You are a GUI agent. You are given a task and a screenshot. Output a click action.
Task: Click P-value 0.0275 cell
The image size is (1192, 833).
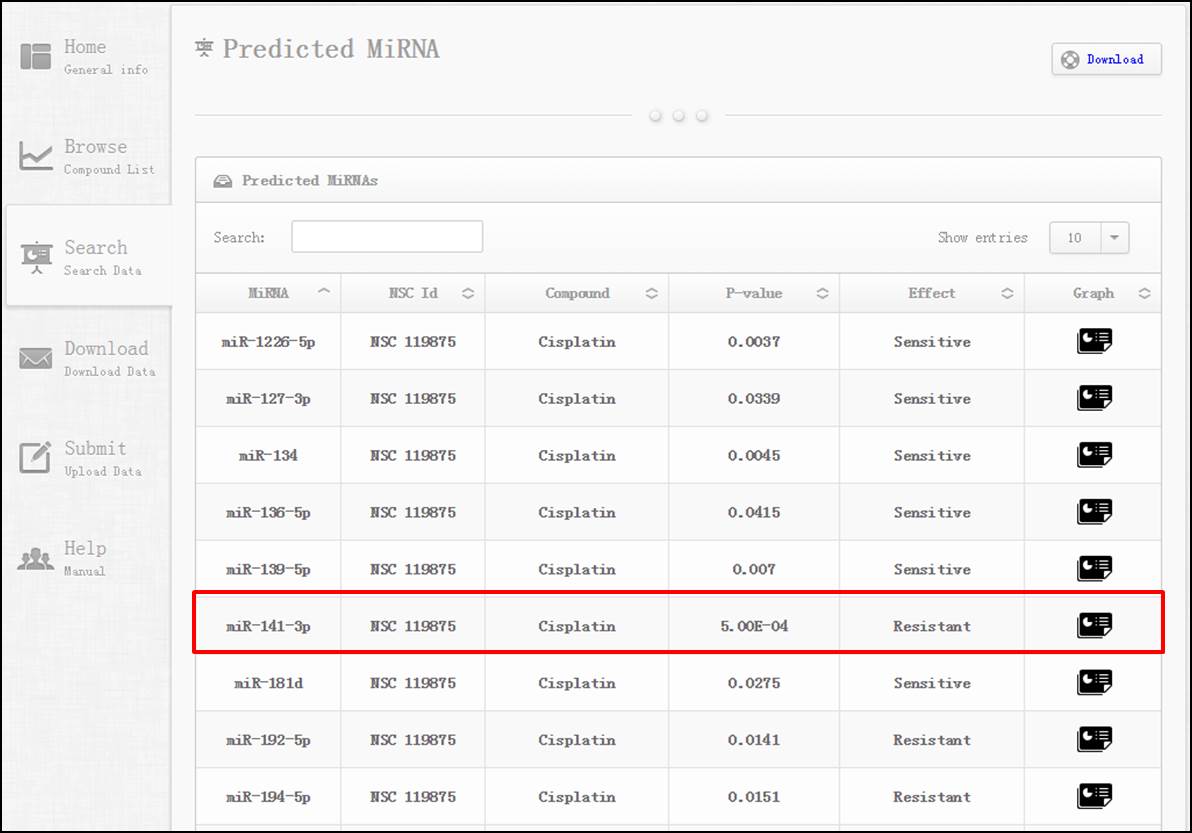pyautogui.click(x=754, y=683)
